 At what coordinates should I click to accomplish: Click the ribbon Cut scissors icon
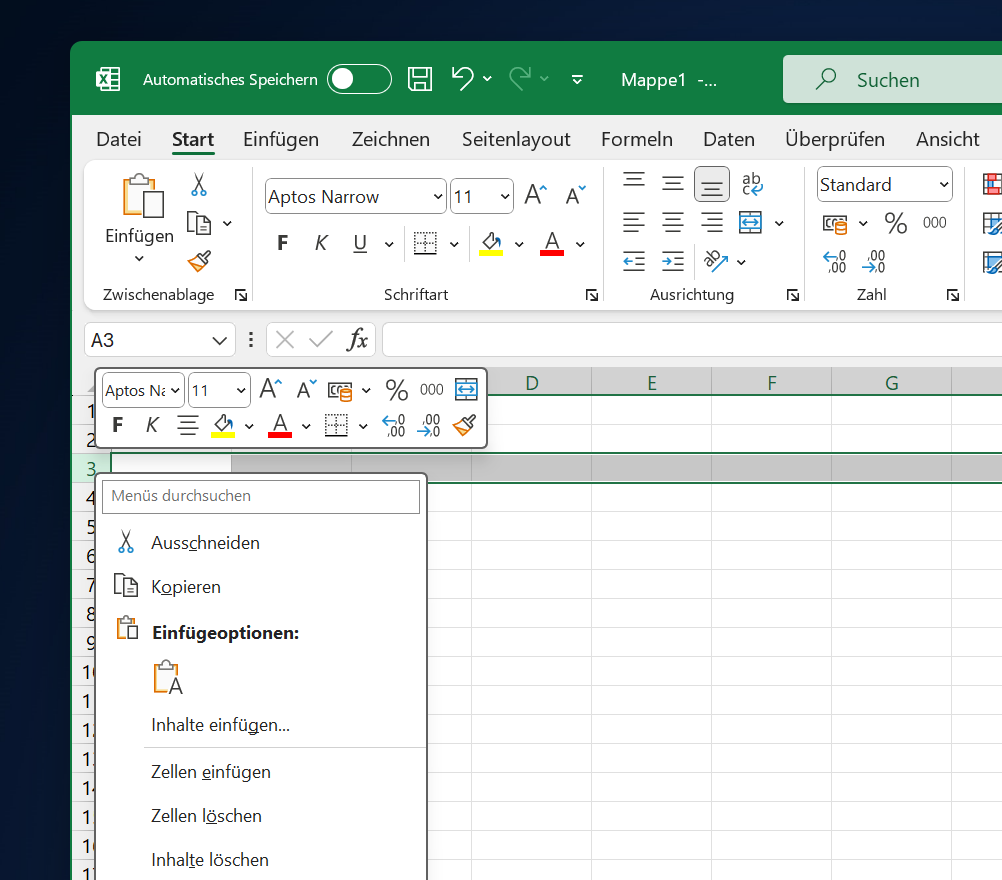(x=199, y=185)
